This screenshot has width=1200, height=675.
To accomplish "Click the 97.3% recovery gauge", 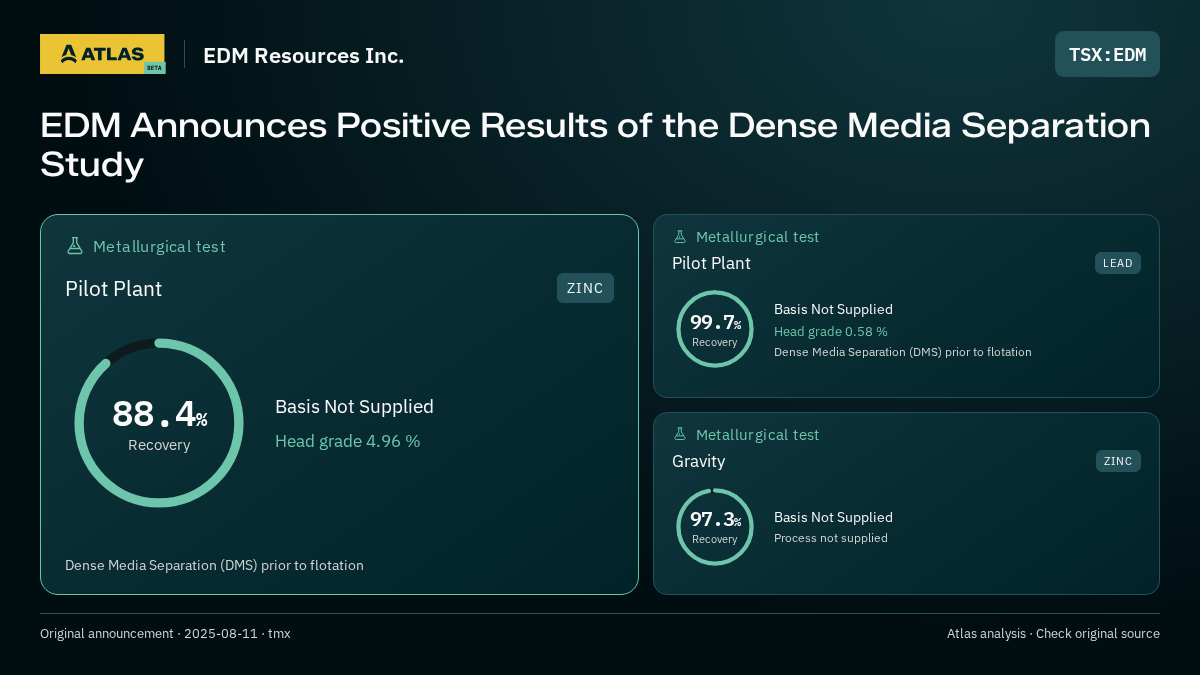I will click(715, 527).
